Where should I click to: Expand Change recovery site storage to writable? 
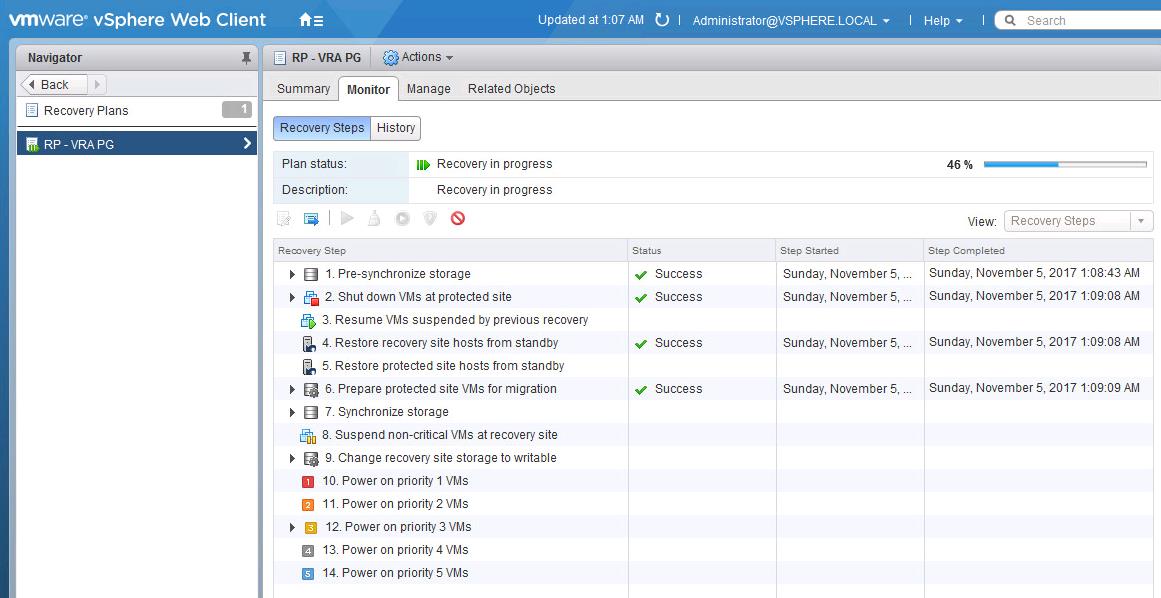pyautogui.click(x=293, y=458)
